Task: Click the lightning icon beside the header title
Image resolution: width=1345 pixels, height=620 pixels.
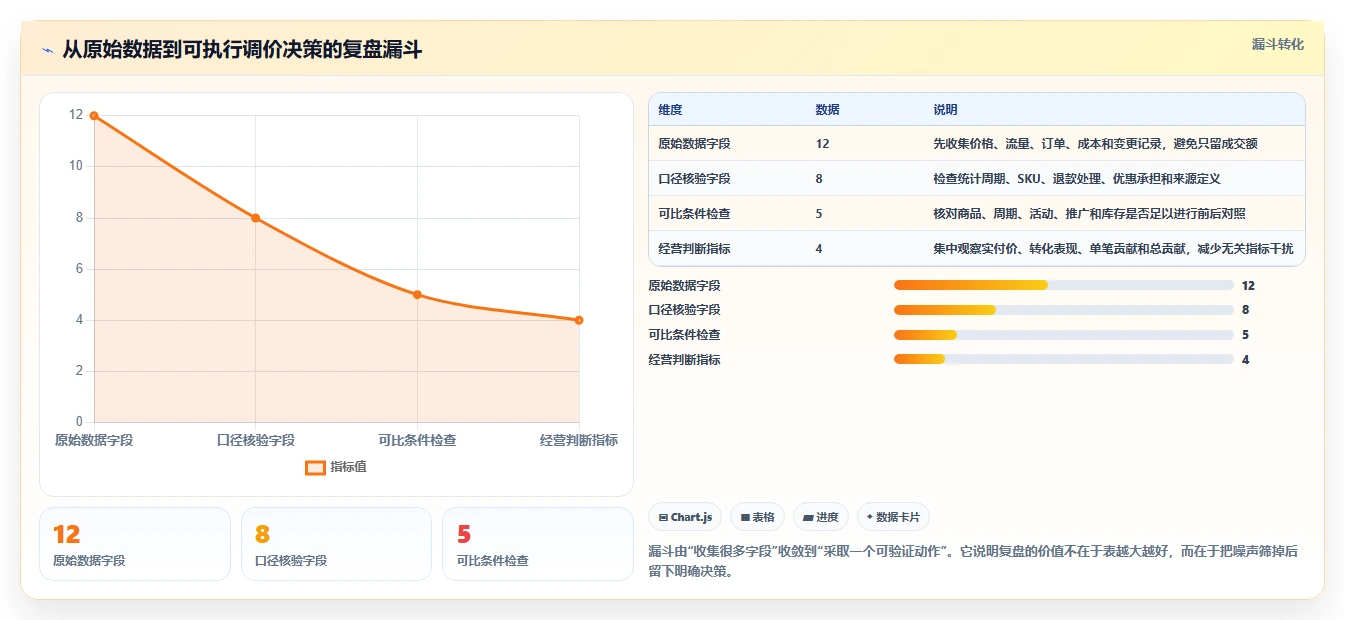Action: click(x=47, y=50)
